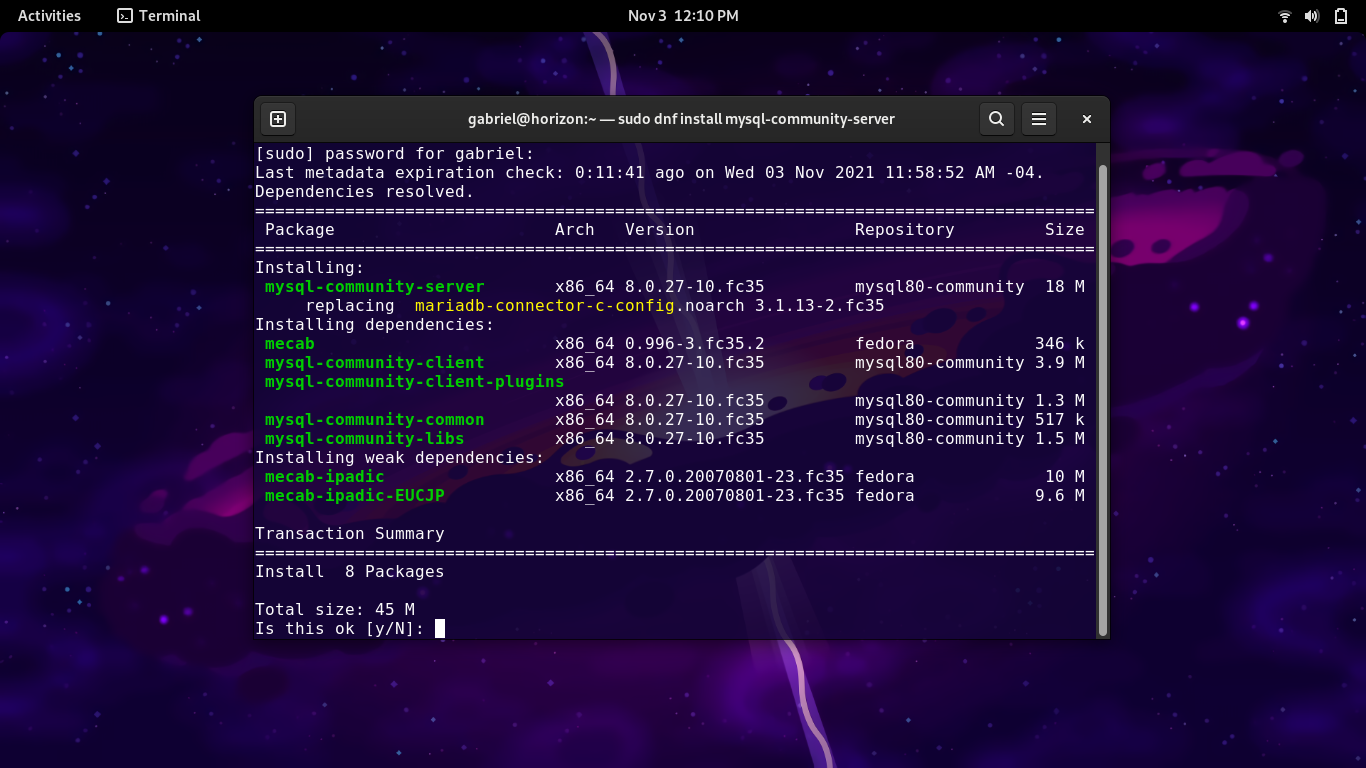Screen dimensions: 1366x768
Task: Open the Activities overview
Action: [x=49, y=16]
